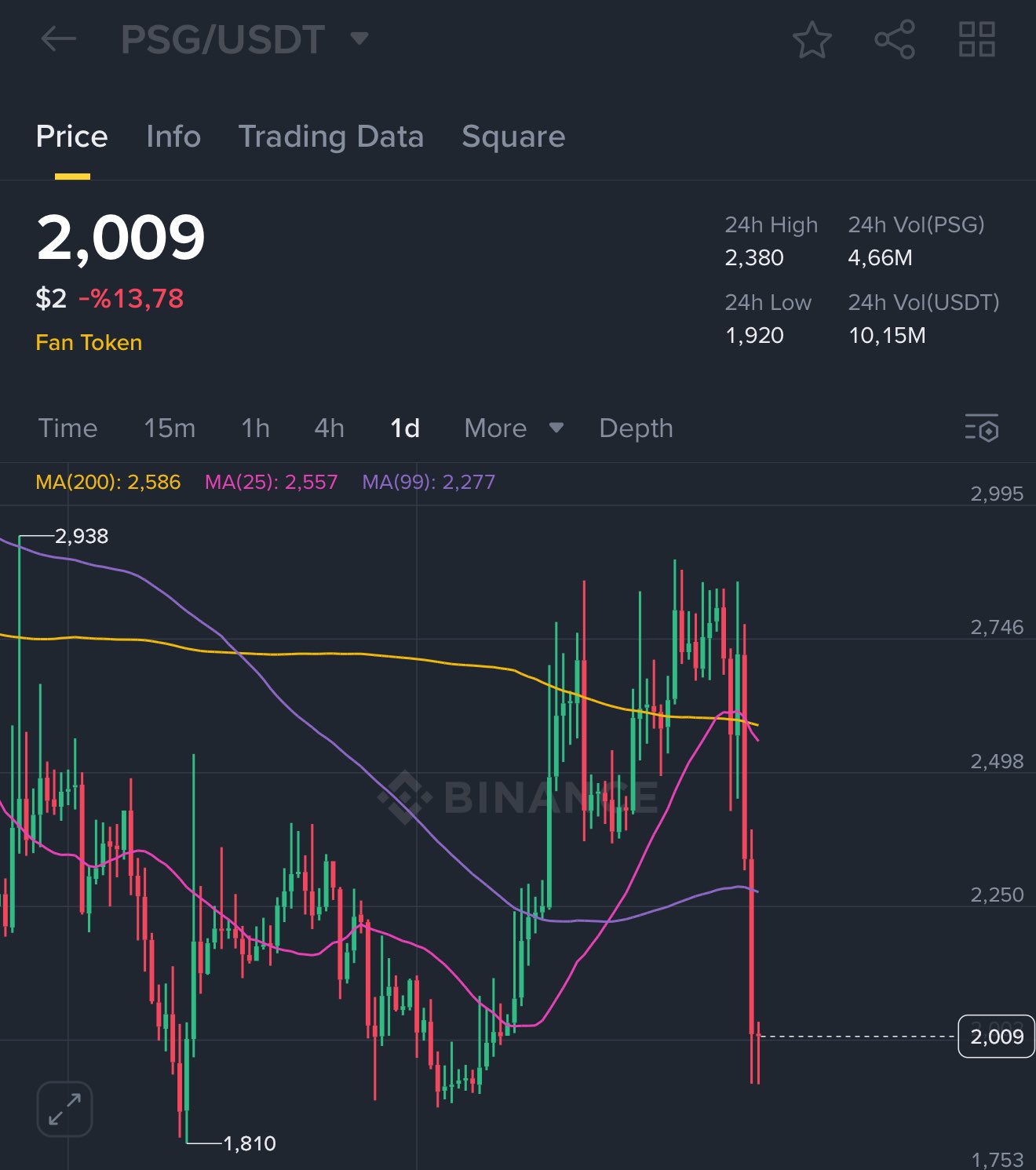Tap the 2,498 price axis label
Viewport: 1036px width, 1170px height.
(x=997, y=761)
